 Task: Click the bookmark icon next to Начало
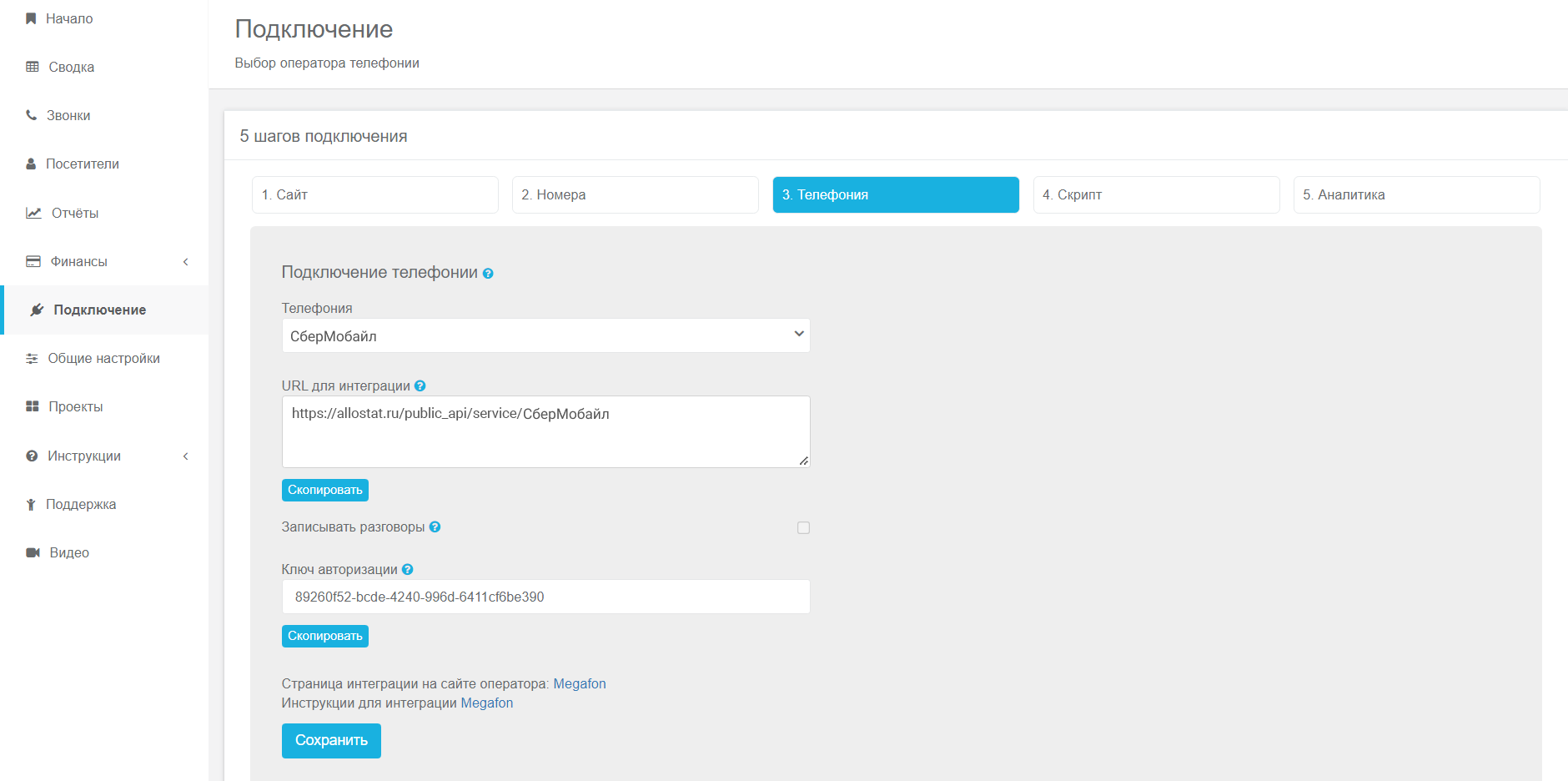(x=31, y=18)
